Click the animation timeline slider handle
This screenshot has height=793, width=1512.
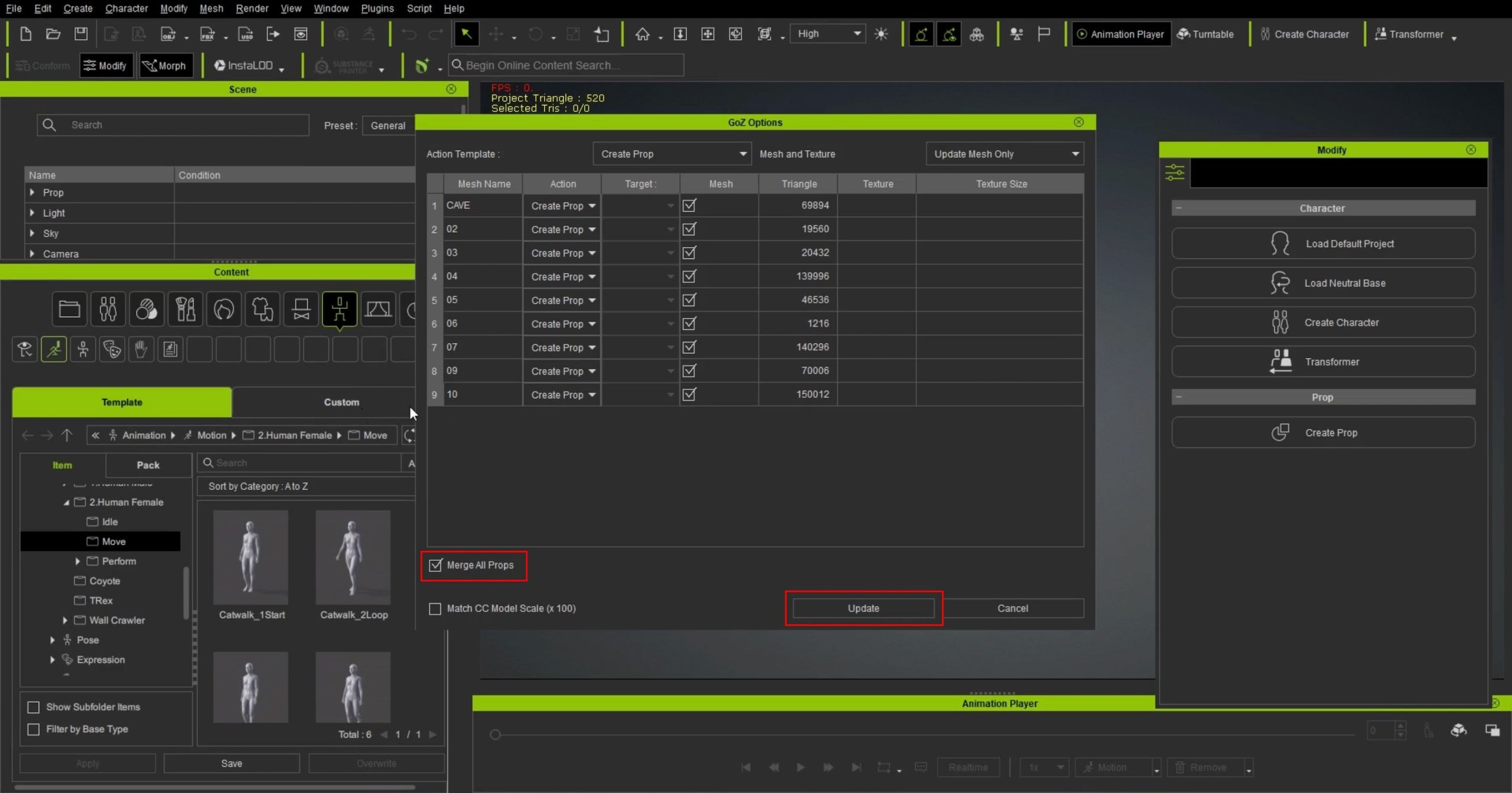pos(495,734)
